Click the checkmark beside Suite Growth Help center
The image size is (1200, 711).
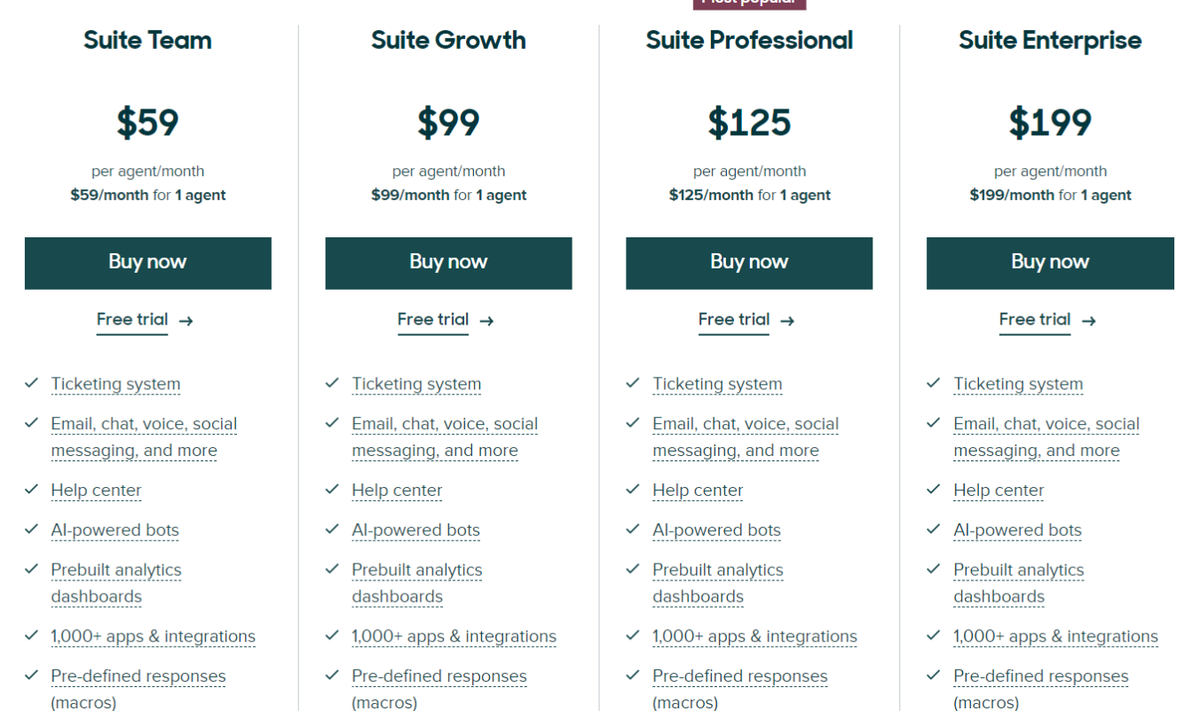coord(332,490)
